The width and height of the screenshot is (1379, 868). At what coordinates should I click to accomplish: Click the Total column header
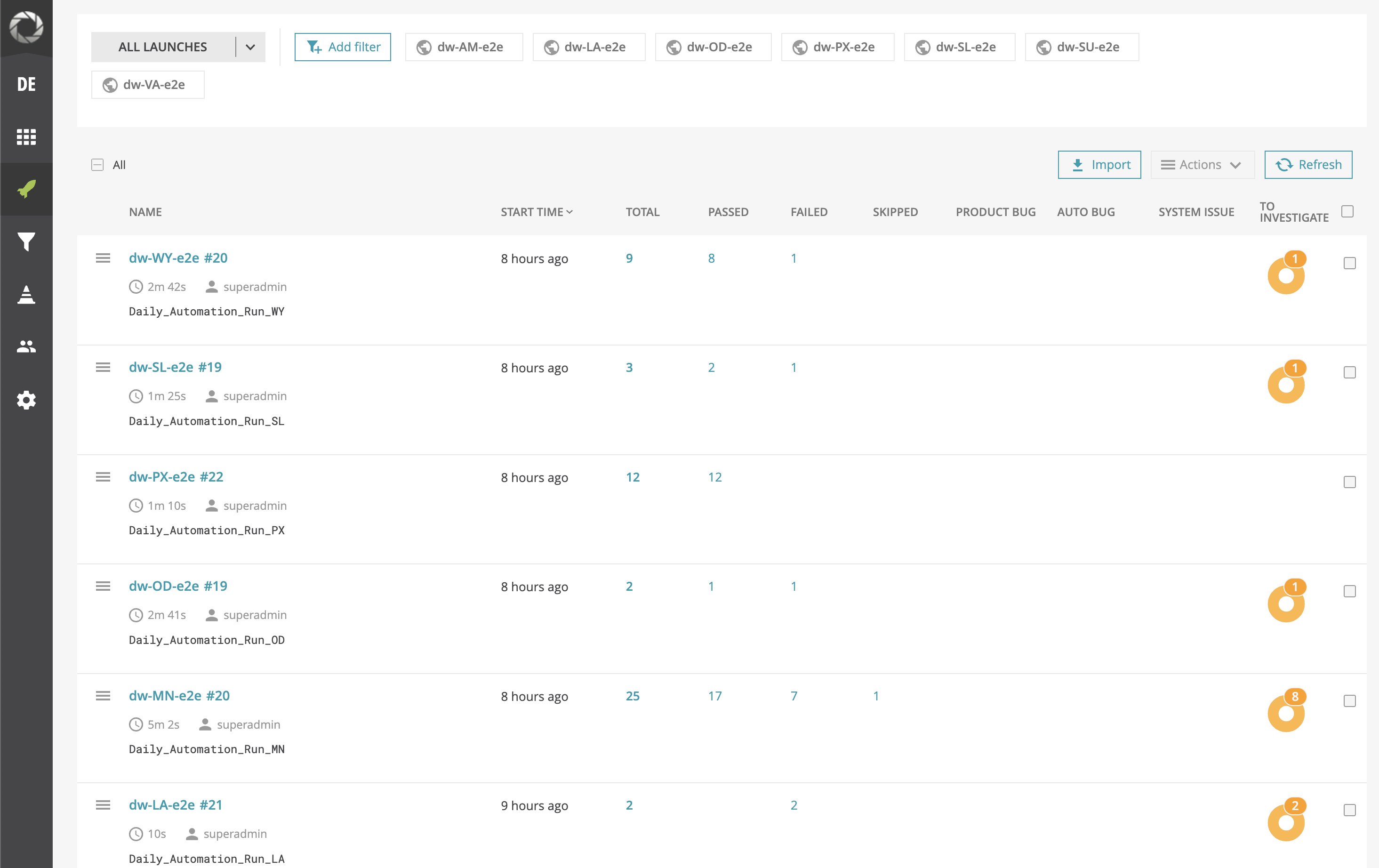coord(642,212)
